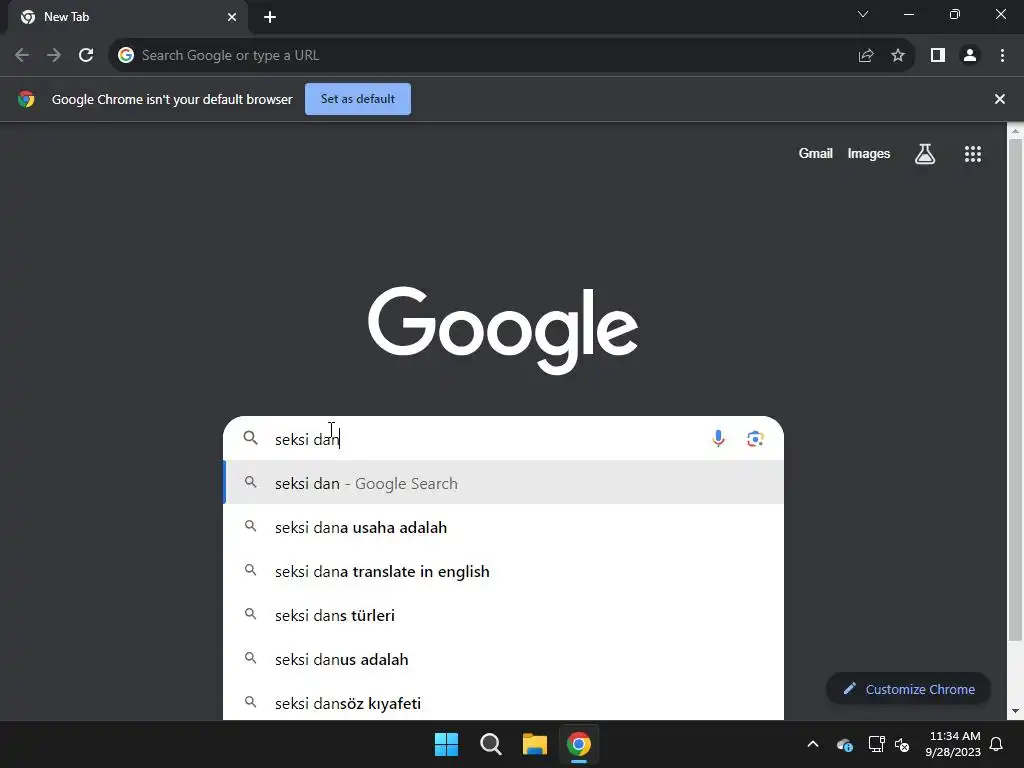Screen dimensions: 1024x768
Task: Select suggestion 'seksi dans türleri'
Action: 504,615
